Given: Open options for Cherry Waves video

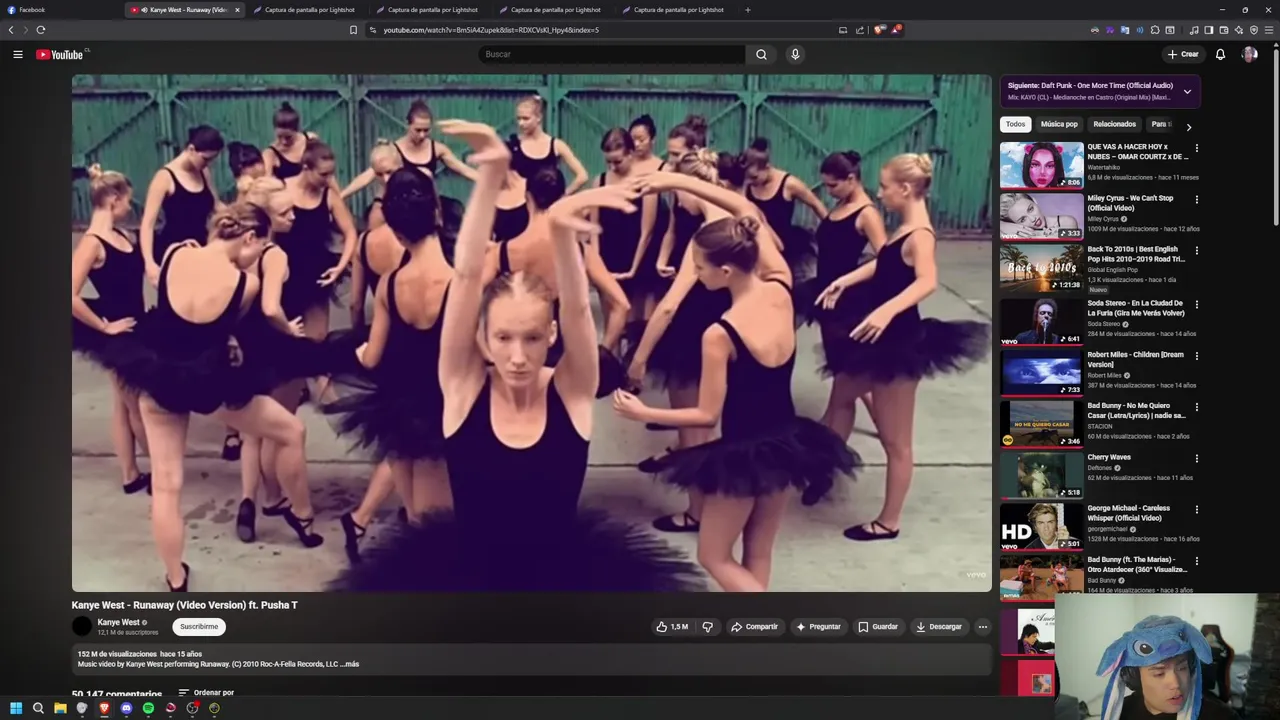Looking at the screenshot, I should (x=1196, y=458).
